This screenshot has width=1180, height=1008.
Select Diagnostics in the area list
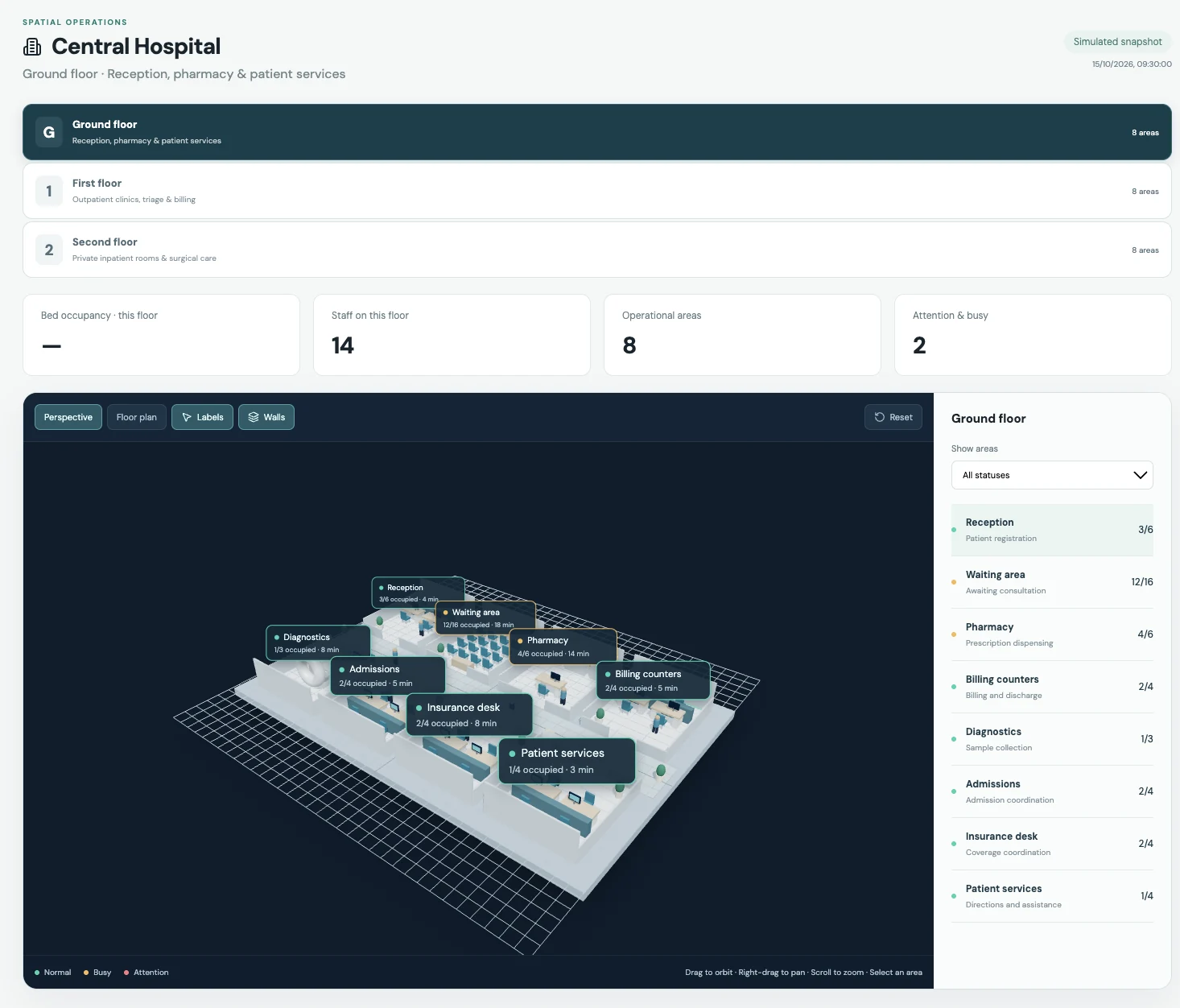tap(1052, 739)
